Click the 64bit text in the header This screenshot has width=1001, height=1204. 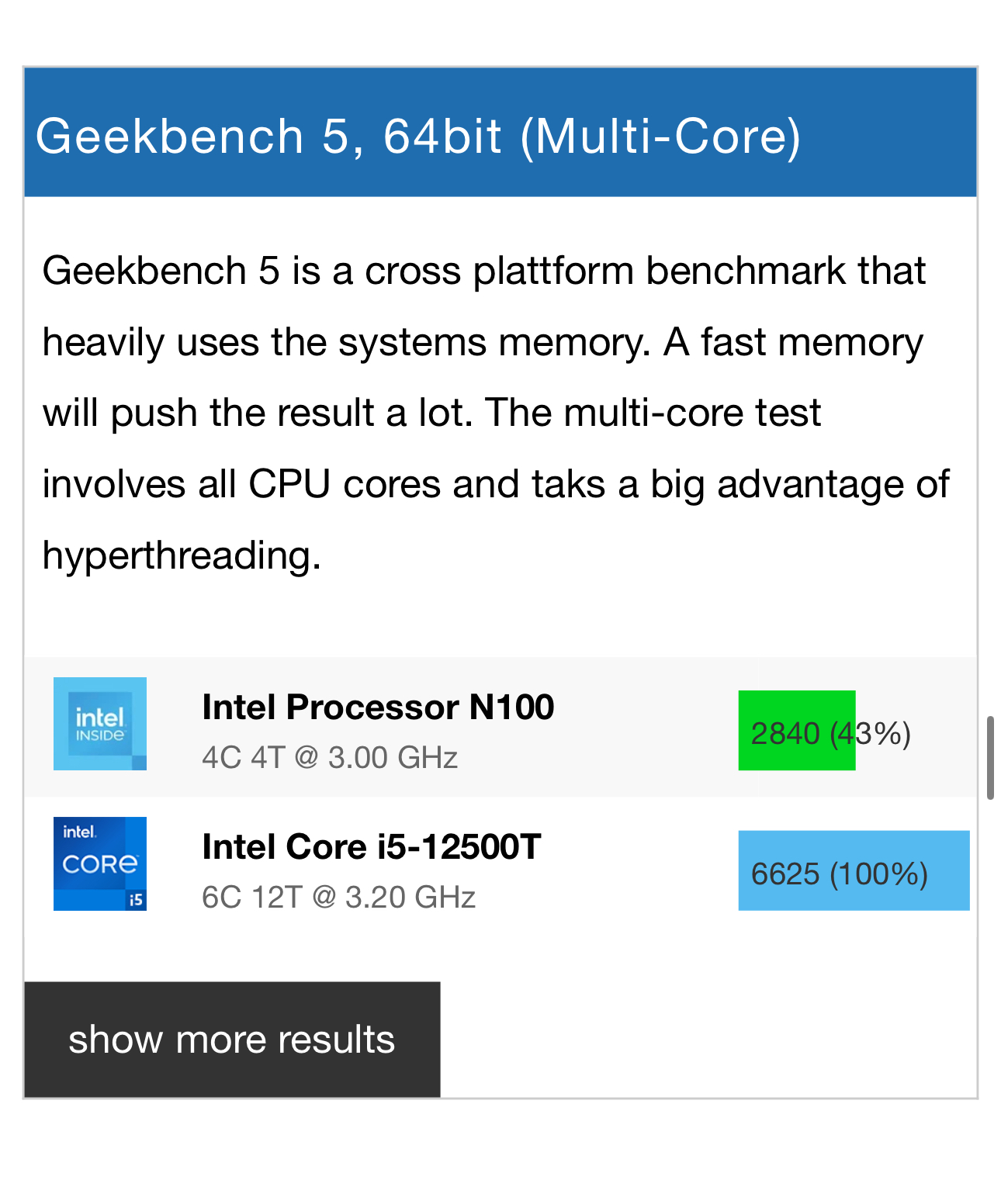pos(442,137)
